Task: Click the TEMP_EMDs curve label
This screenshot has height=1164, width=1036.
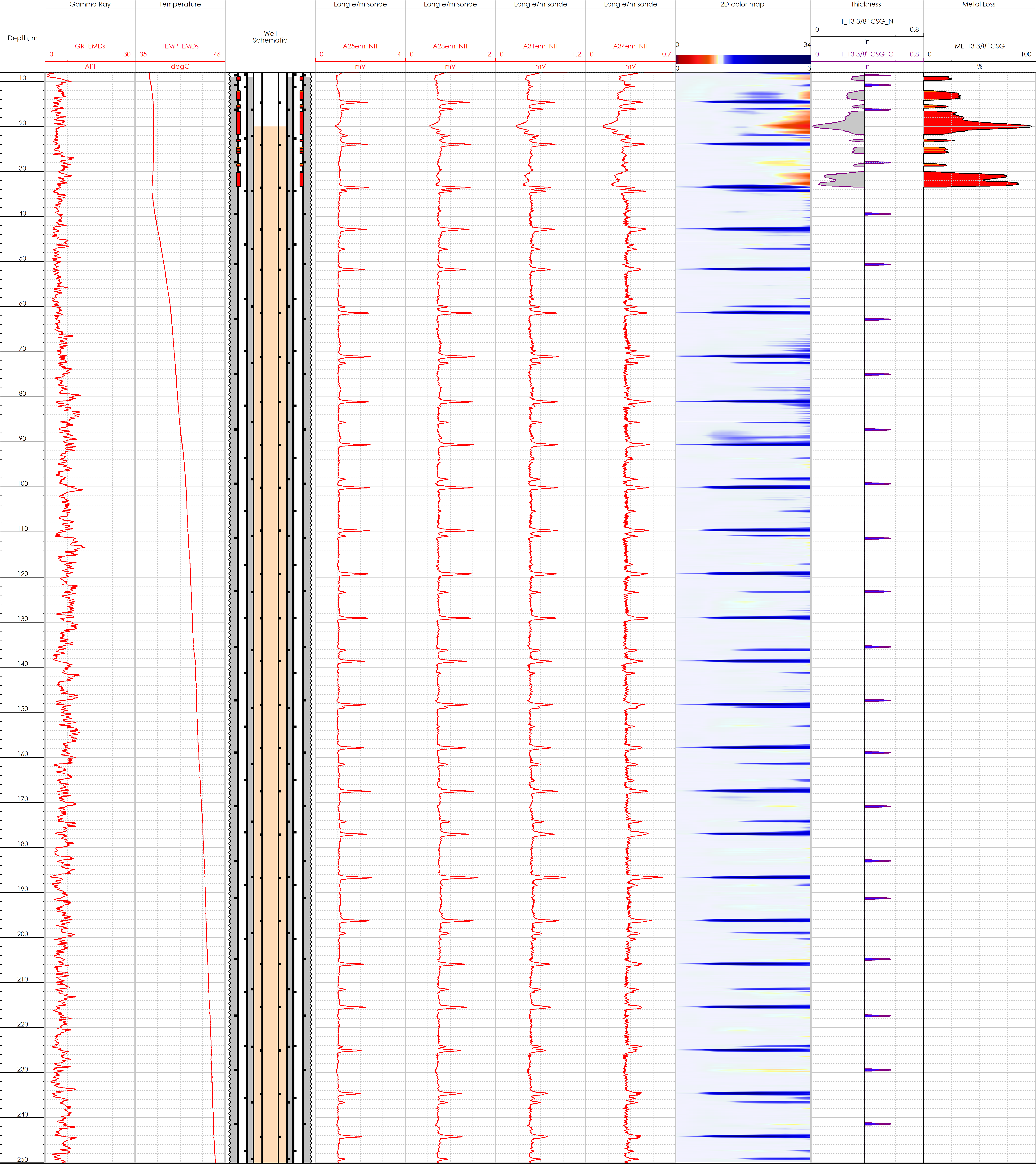Action: [x=180, y=46]
